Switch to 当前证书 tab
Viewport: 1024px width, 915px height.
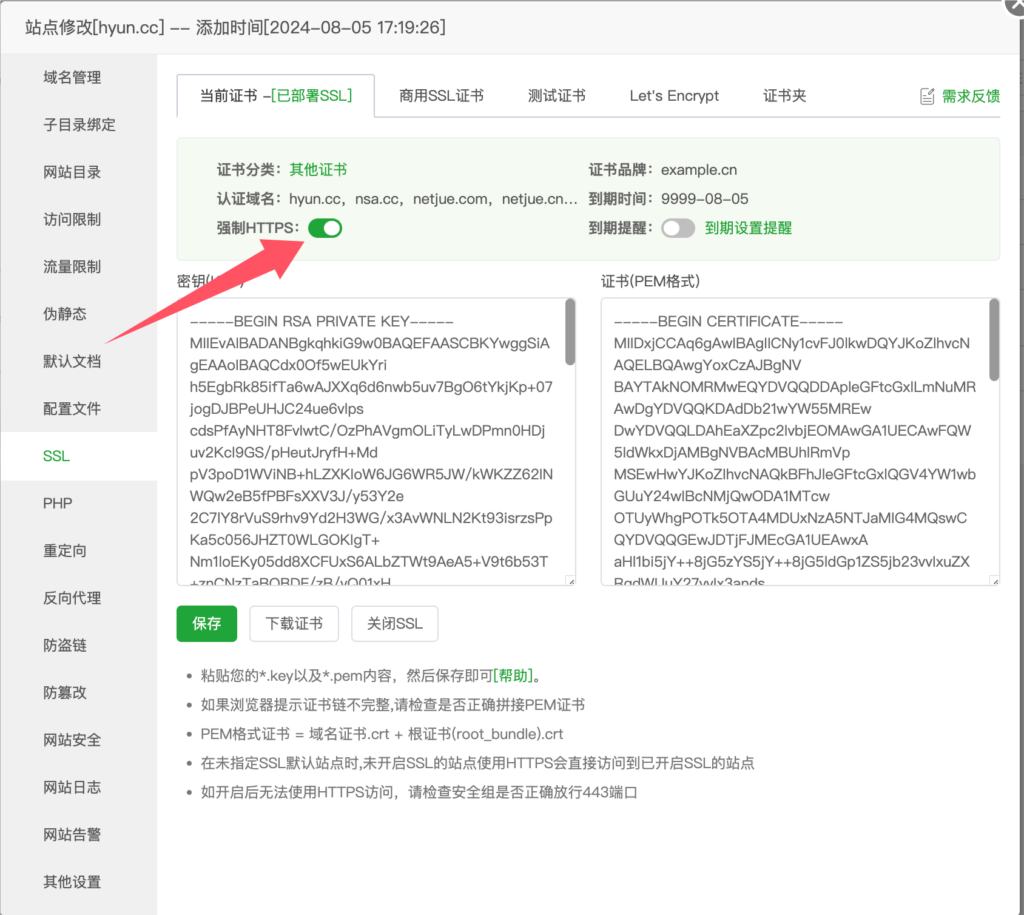point(276,96)
